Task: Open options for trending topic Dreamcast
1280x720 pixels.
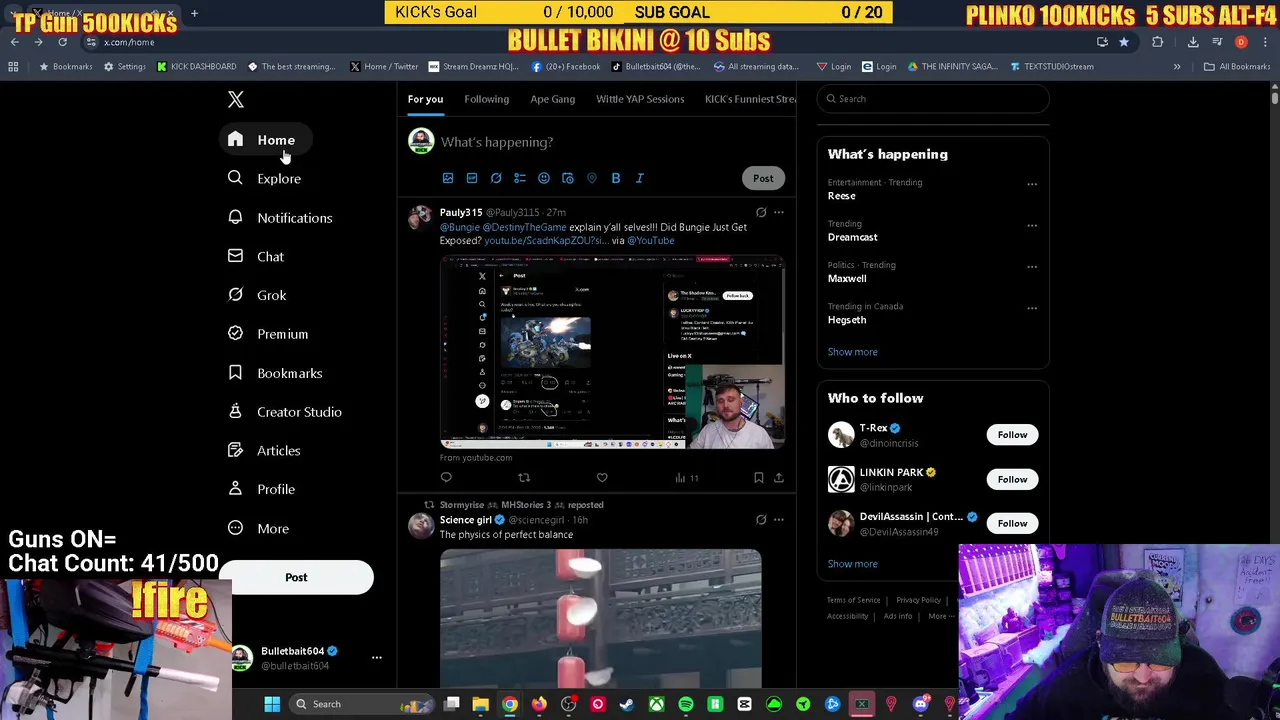Action: coord(1032,225)
